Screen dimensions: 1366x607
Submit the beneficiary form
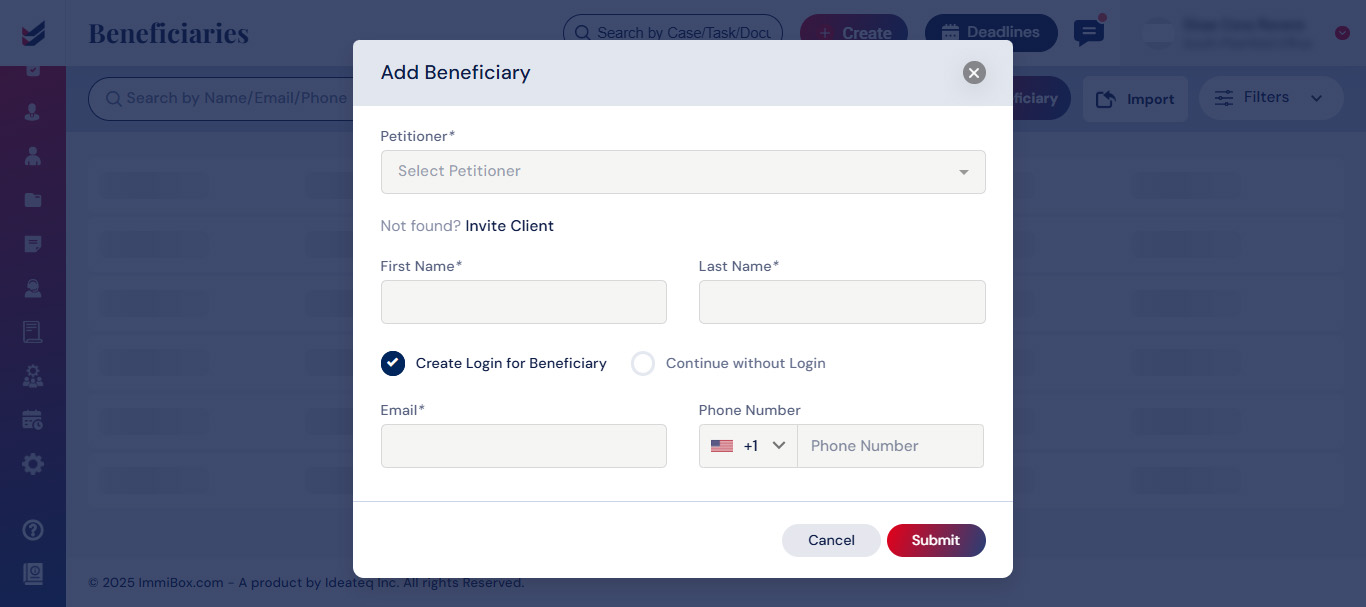[936, 540]
